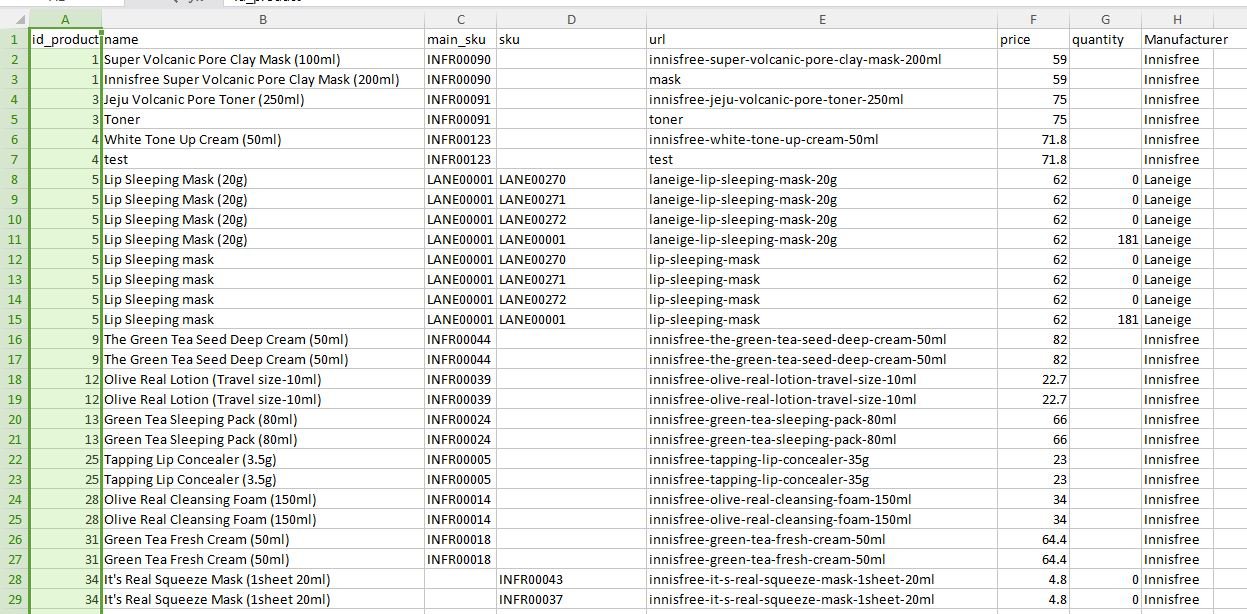Select 'Jeju Volcanic Pore Toner (250ml)' cell

click(263, 99)
